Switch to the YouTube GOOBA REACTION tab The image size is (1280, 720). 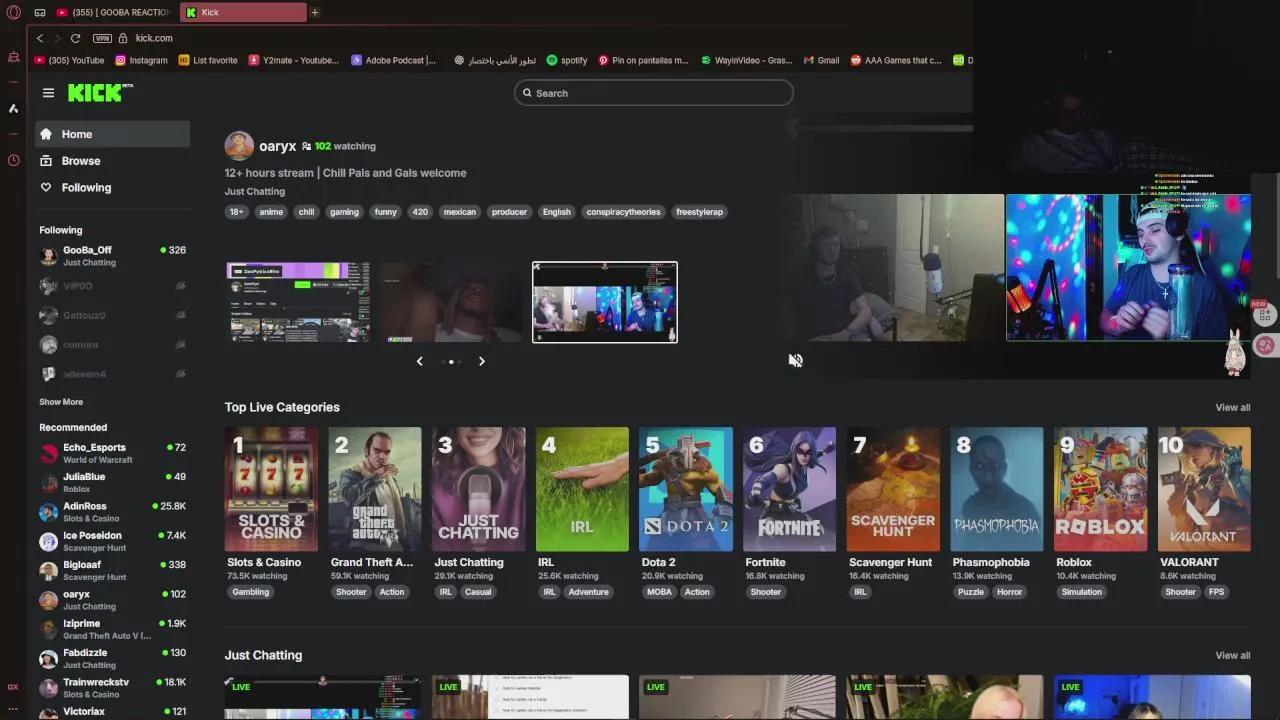tap(112, 12)
